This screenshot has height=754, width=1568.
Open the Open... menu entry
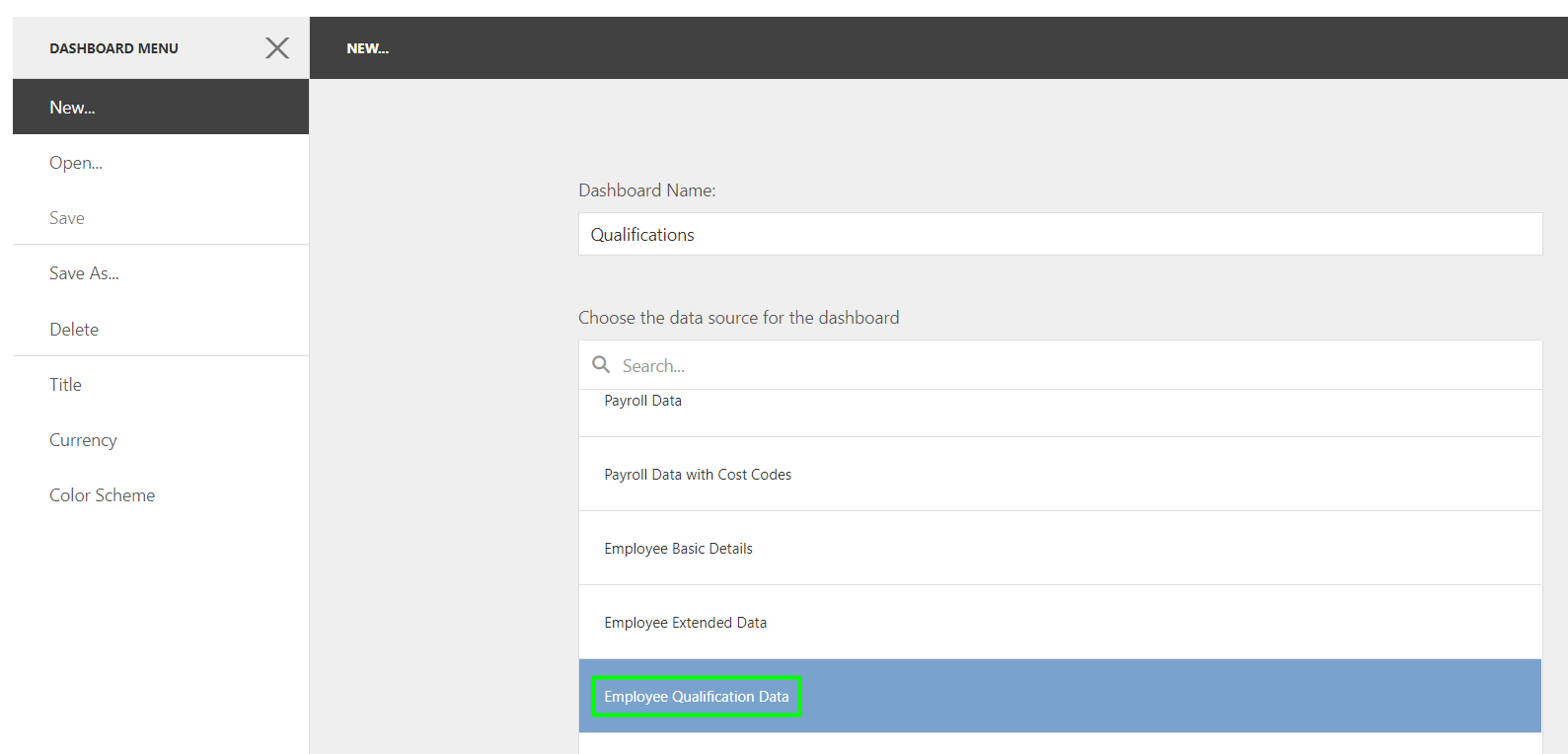(161, 162)
